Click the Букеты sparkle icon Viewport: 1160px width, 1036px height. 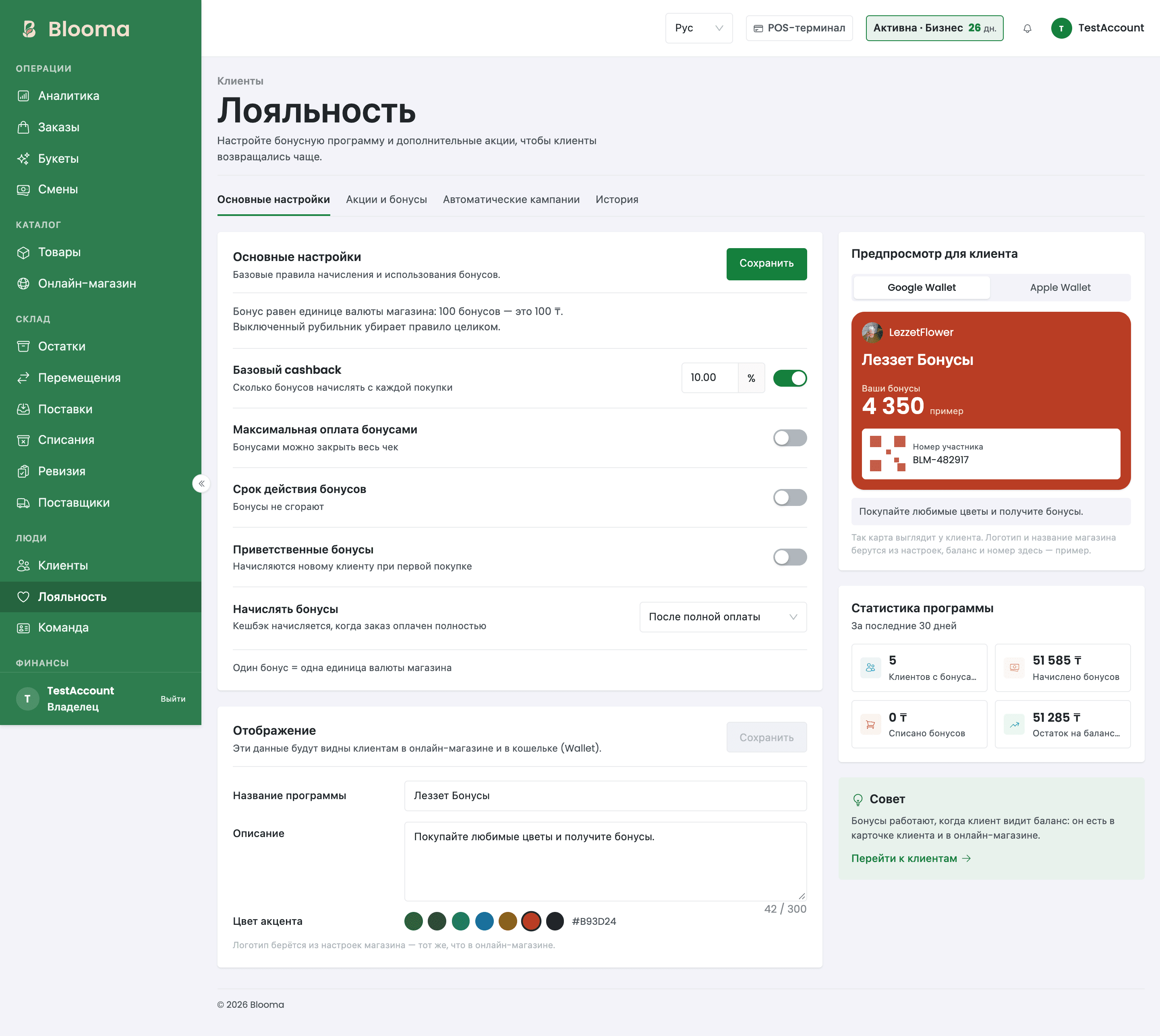pos(23,158)
